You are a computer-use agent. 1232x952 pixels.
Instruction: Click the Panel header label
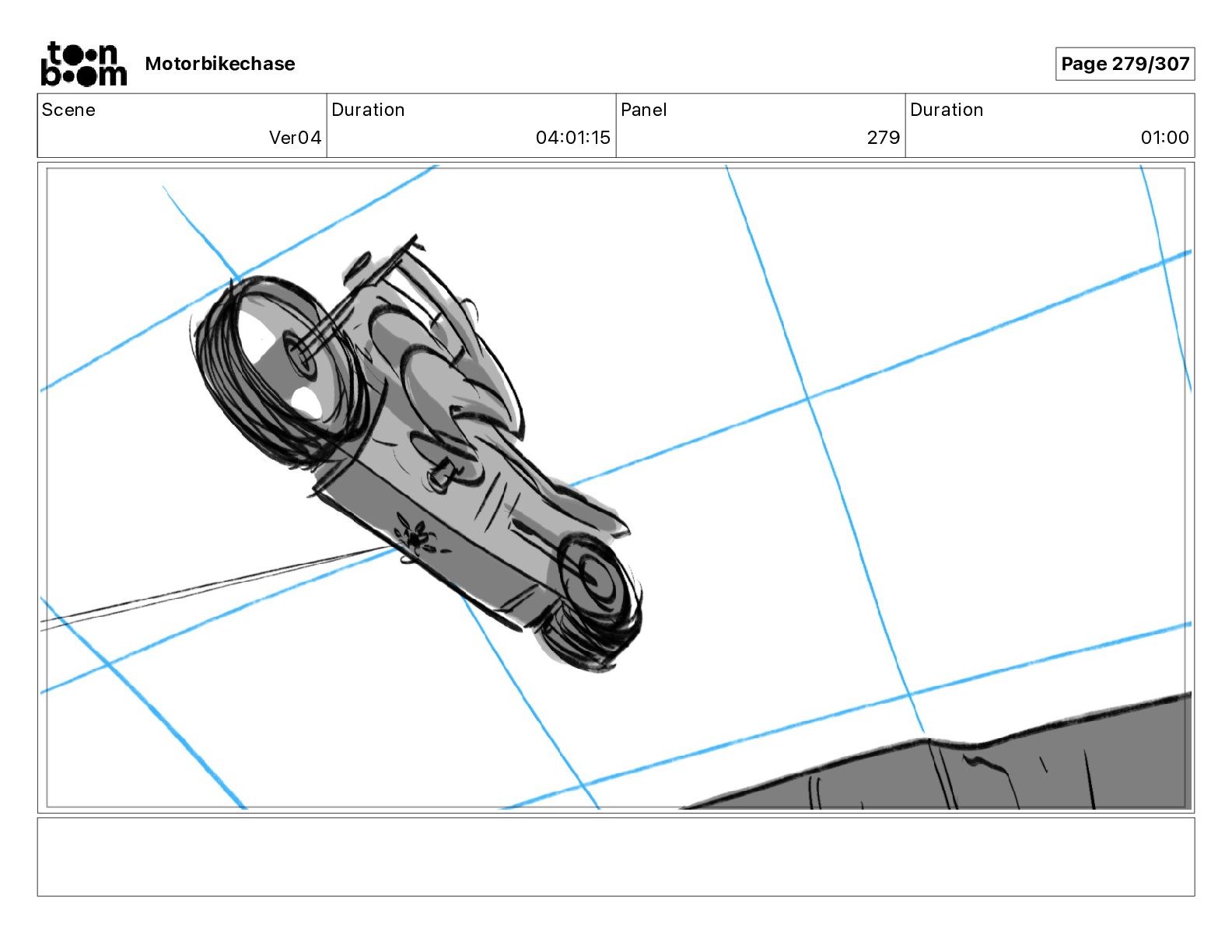point(643,110)
